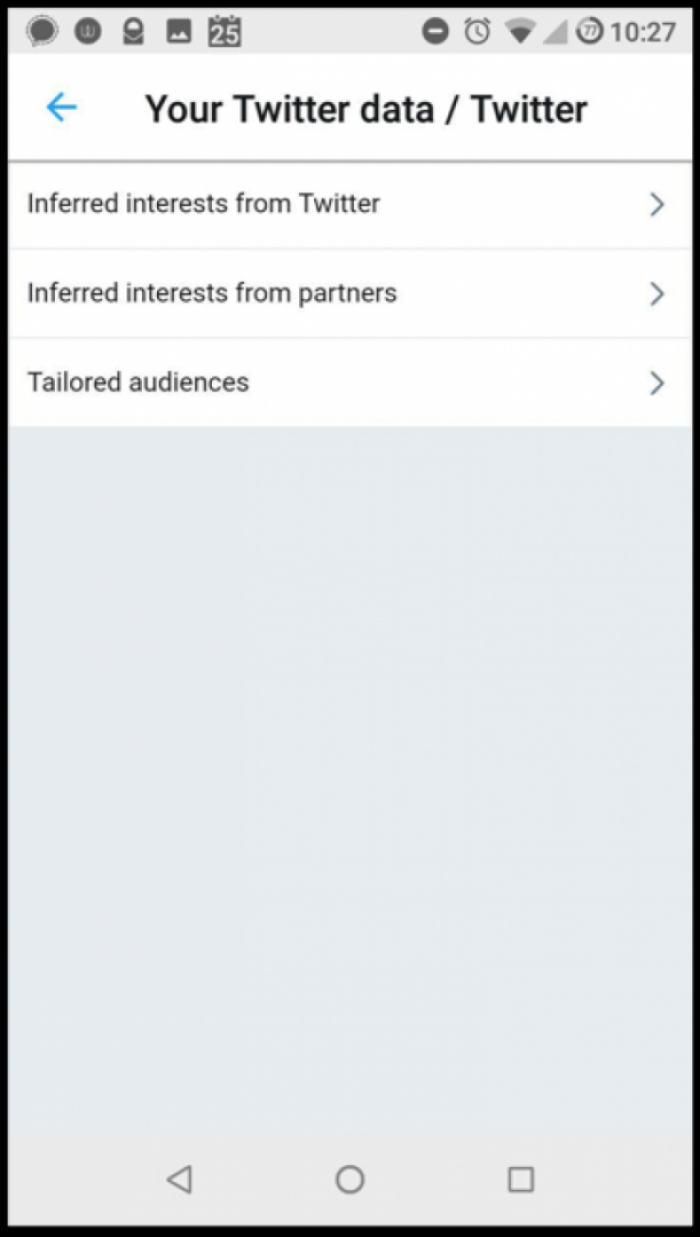
Task: Tap the do not disturb status icon
Action: (435, 31)
